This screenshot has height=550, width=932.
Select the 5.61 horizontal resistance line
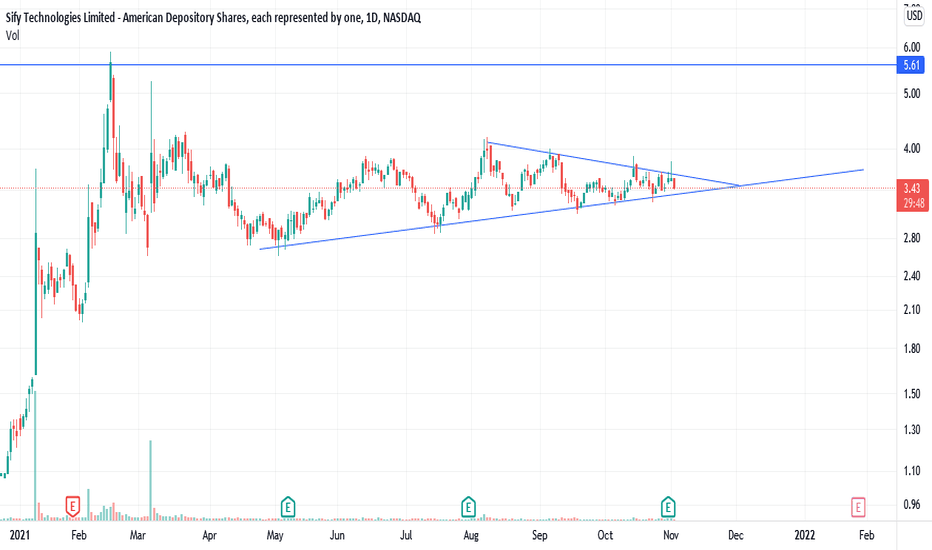pyautogui.click(x=446, y=65)
